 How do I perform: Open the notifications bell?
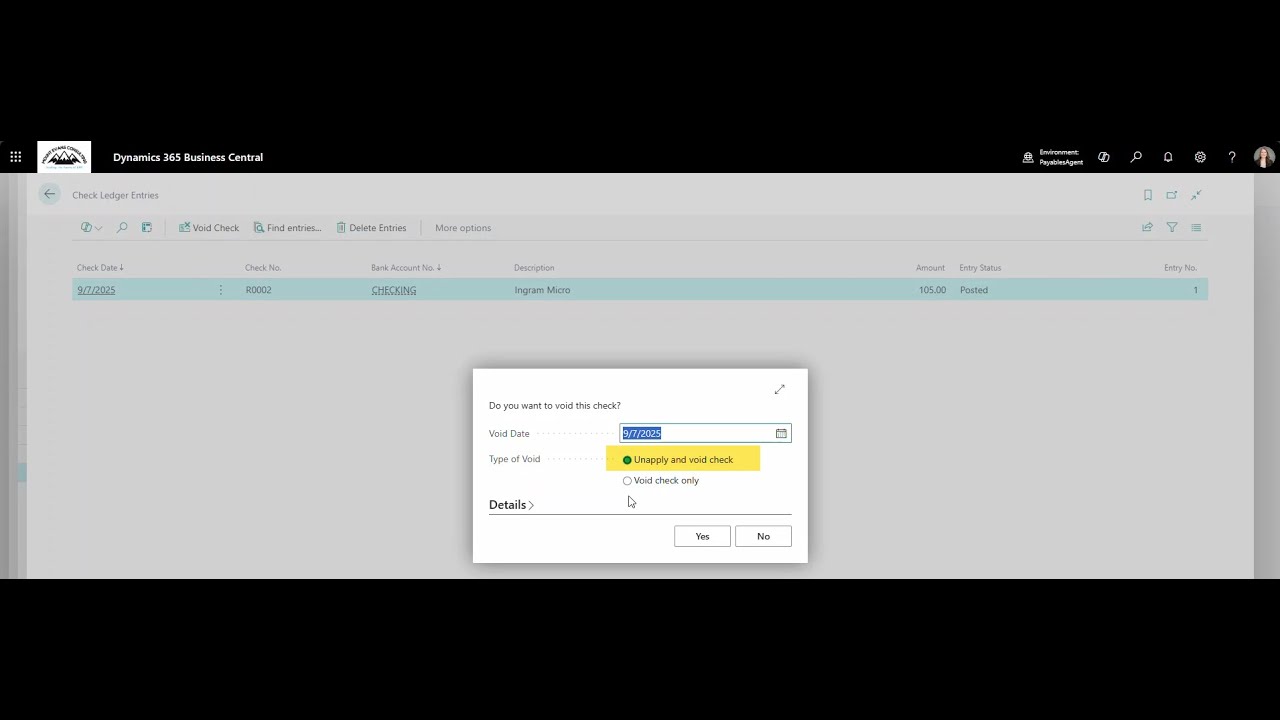tap(1168, 157)
